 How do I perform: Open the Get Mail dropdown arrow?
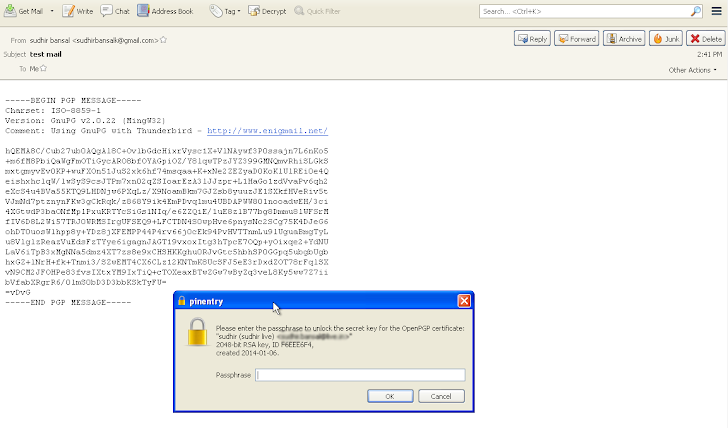tap(52, 11)
